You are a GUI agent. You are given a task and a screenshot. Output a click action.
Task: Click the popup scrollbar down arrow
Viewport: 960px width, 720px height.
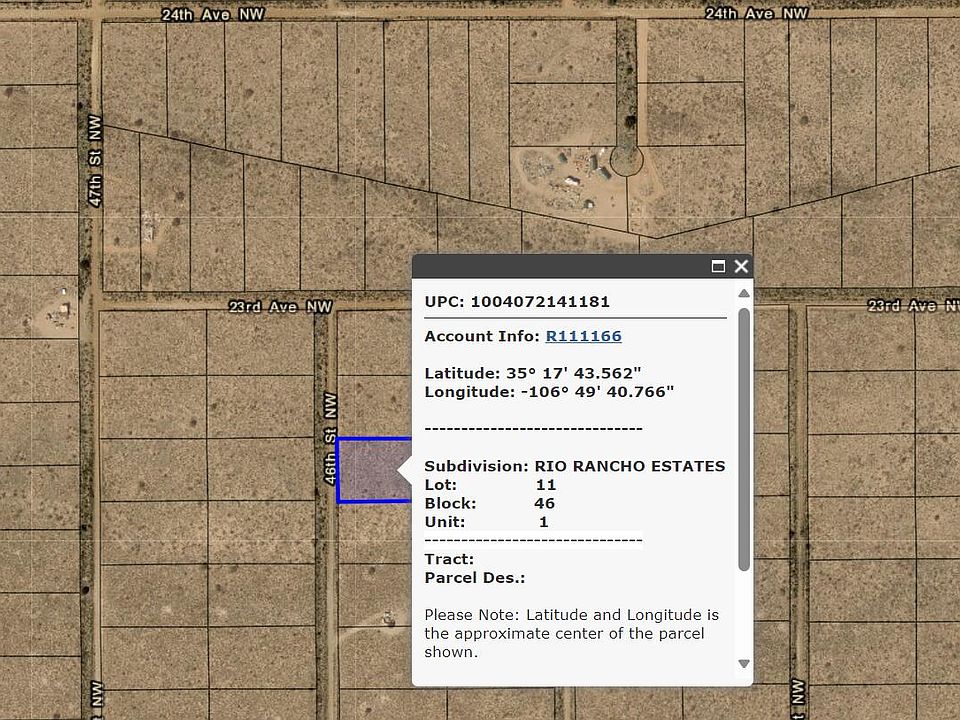point(743,663)
